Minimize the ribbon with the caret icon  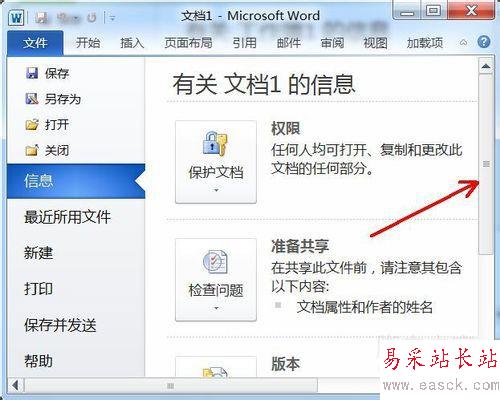pyautogui.click(x=463, y=42)
